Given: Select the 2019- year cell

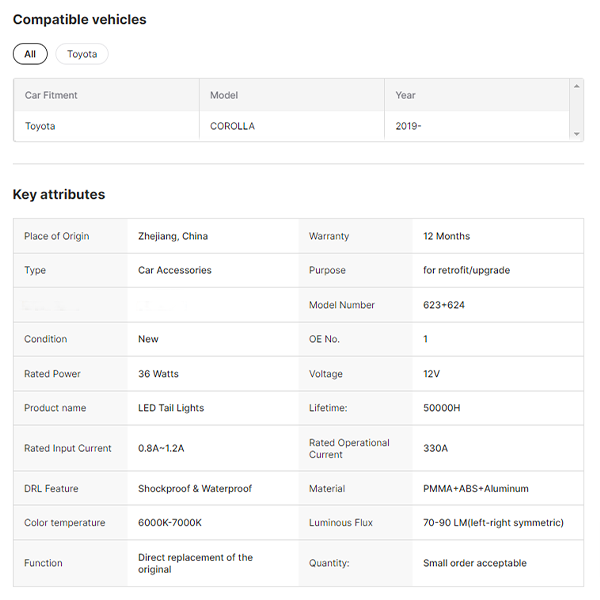Looking at the screenshot, I should tap(408, 126).
